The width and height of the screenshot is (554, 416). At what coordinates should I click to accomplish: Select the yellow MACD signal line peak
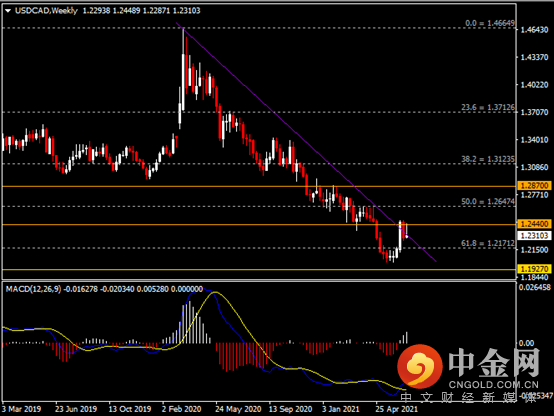coord(216,293)
